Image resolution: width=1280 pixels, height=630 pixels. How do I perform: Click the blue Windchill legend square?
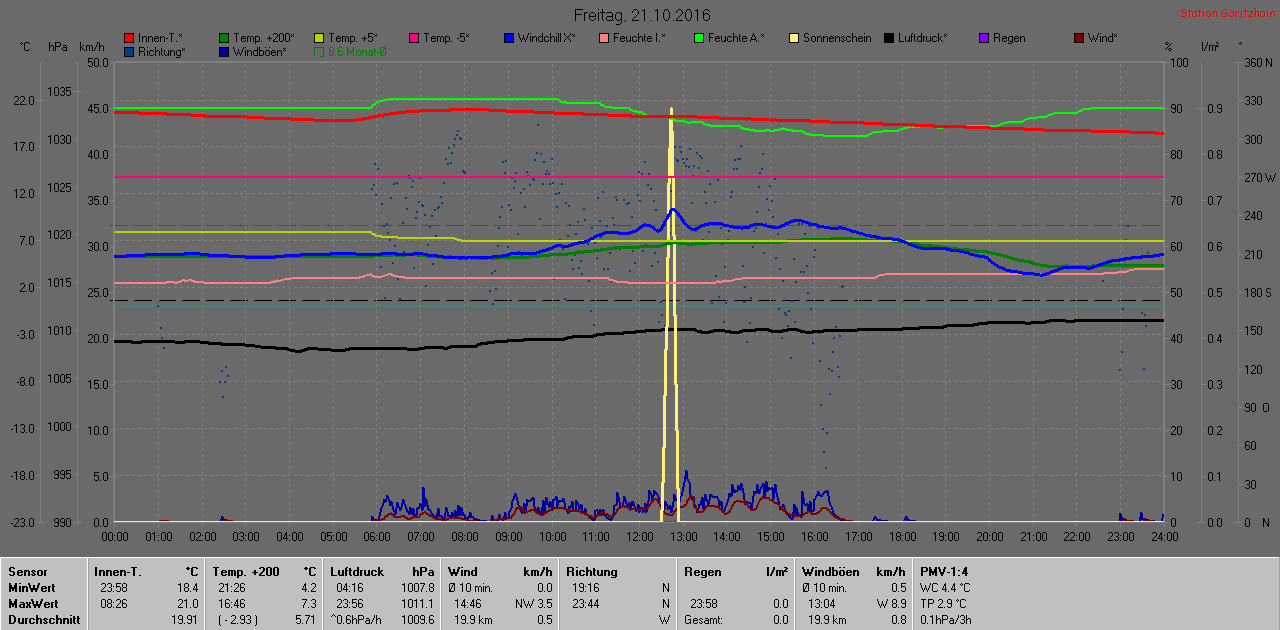(509, 38)
